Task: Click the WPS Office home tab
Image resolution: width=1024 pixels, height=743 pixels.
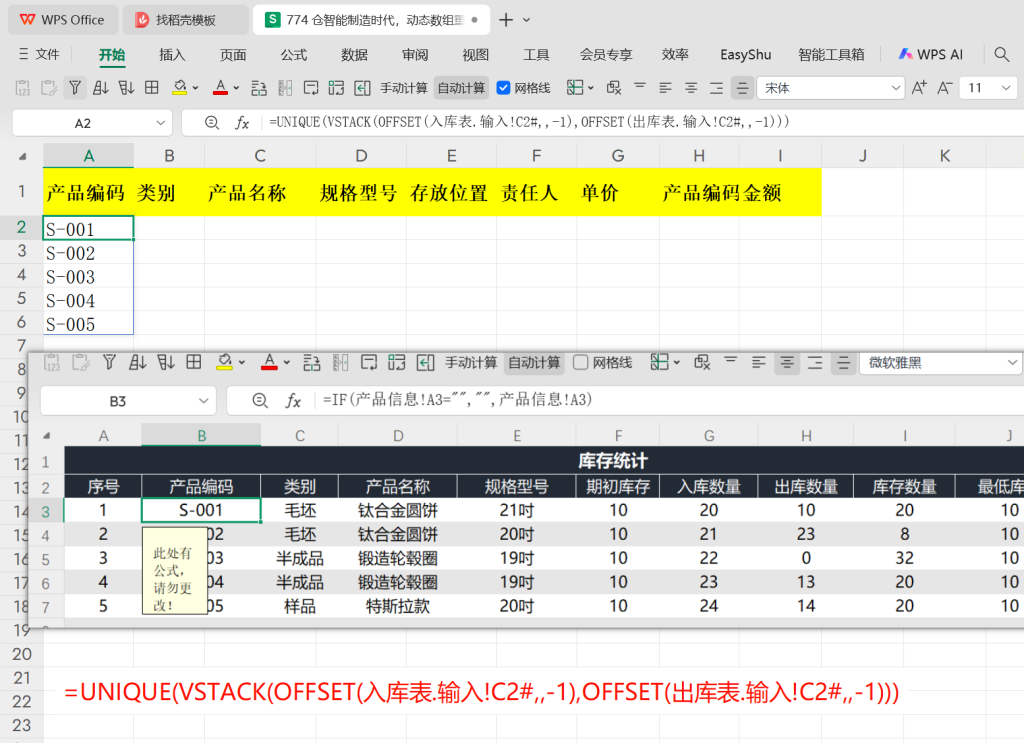Action: (x=63, y=20)
